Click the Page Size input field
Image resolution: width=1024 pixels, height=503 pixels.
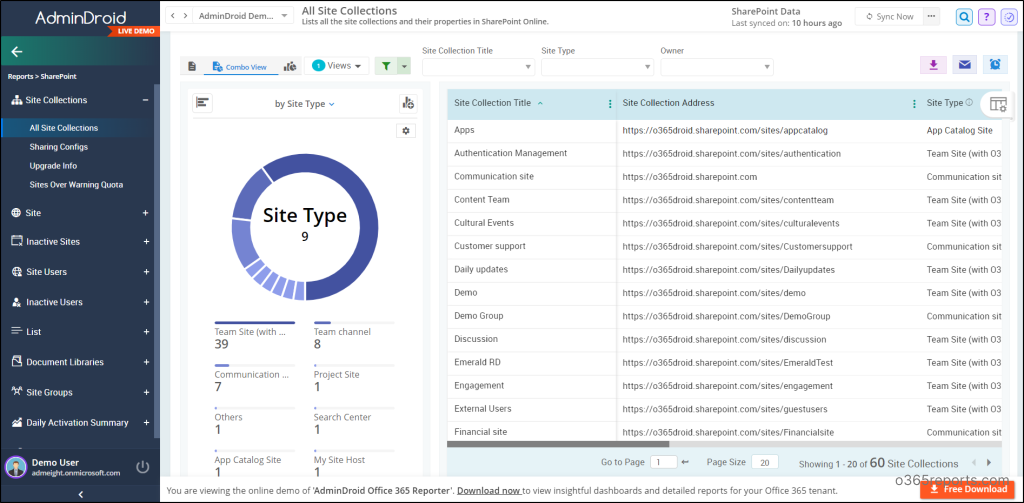coord(765,462)
